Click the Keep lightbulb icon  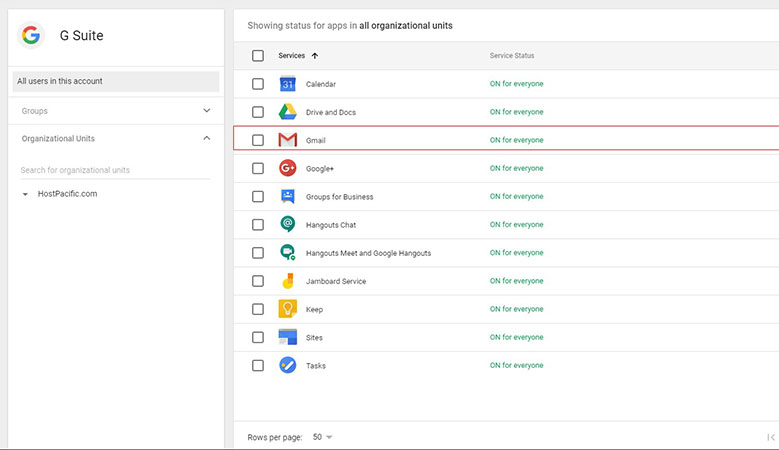(x=288, y=309)
